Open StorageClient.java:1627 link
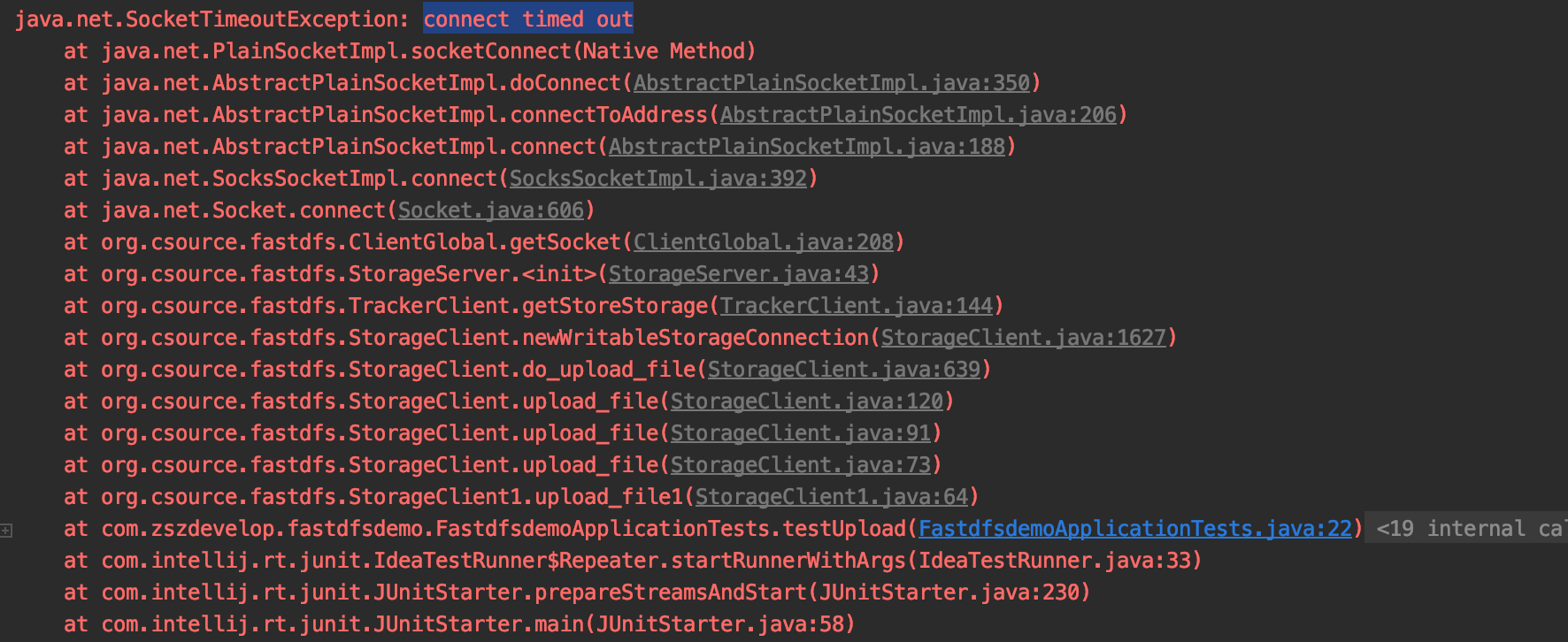The image size is (1568, 642). [1024, 338]
